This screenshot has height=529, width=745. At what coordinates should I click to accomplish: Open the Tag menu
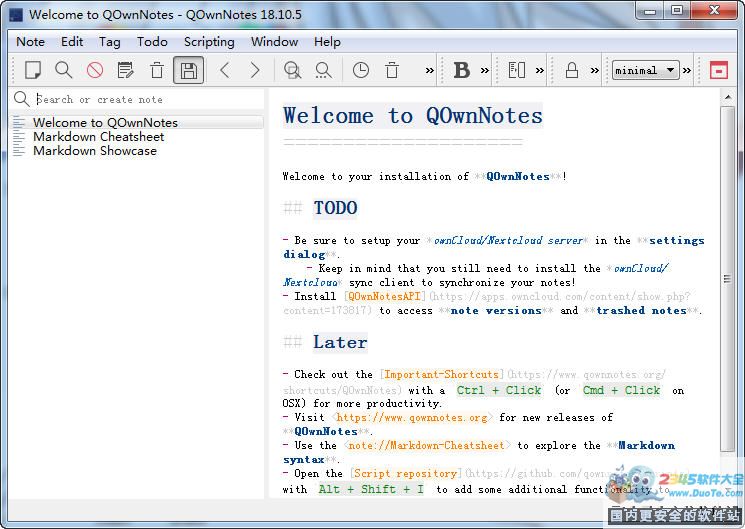110,42
